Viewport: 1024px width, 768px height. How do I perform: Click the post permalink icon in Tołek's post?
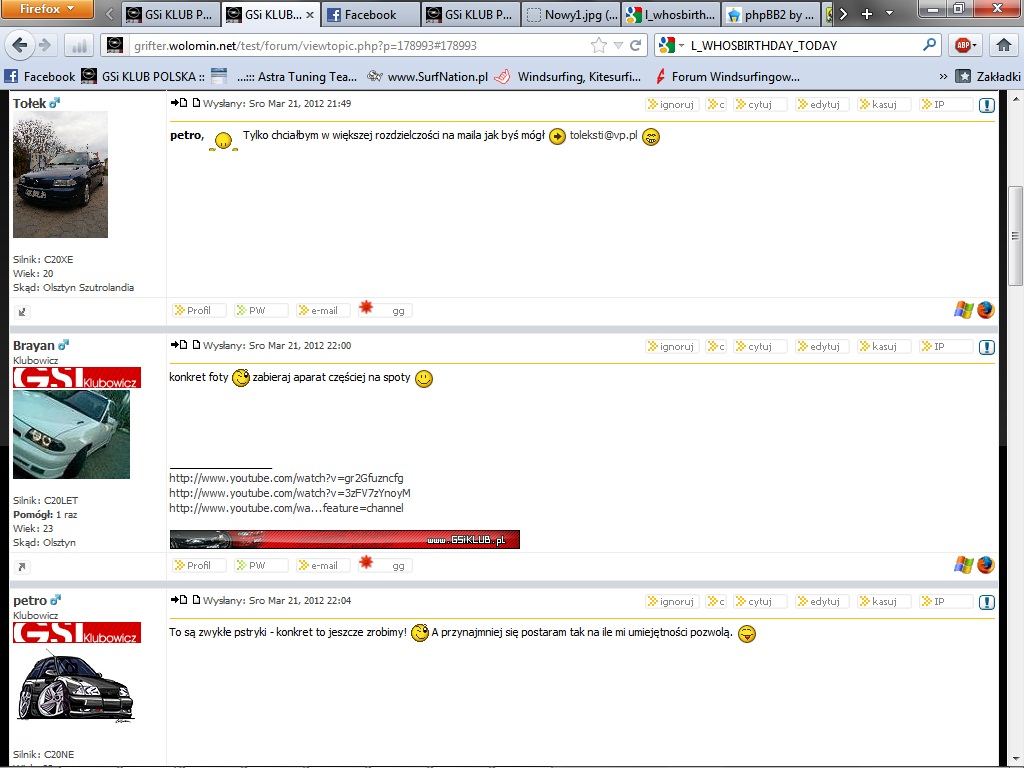[x=195, y=103]
